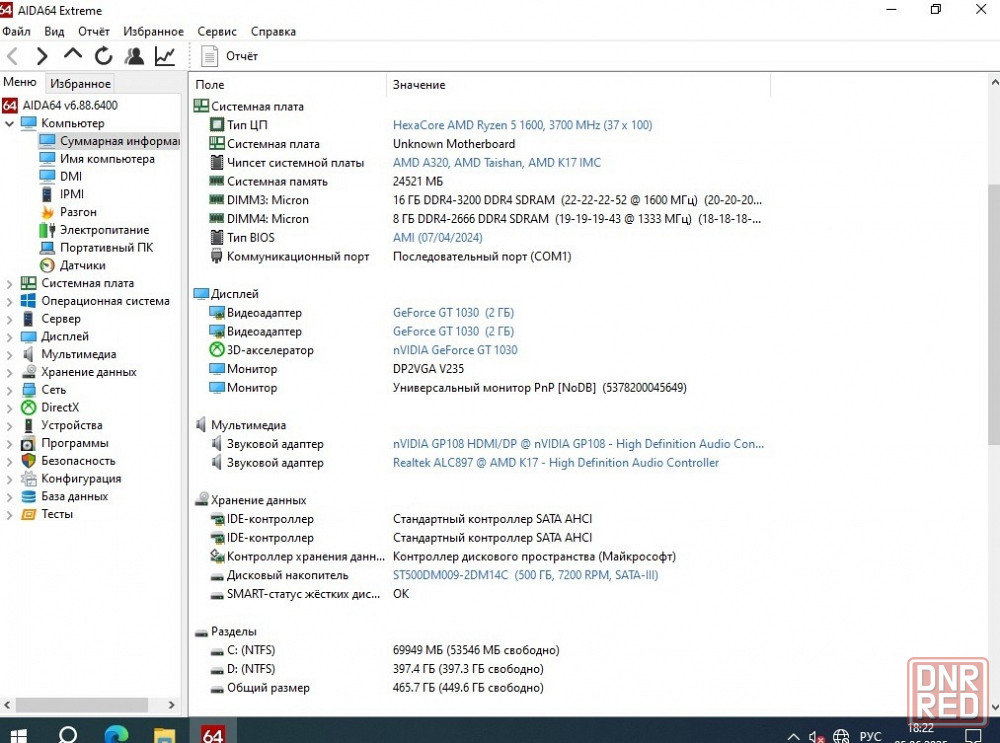Image resolution: width=1000 pixels, height=743 pixels.
Task: Click the Устройства tree icon
Action: point(28,425)
